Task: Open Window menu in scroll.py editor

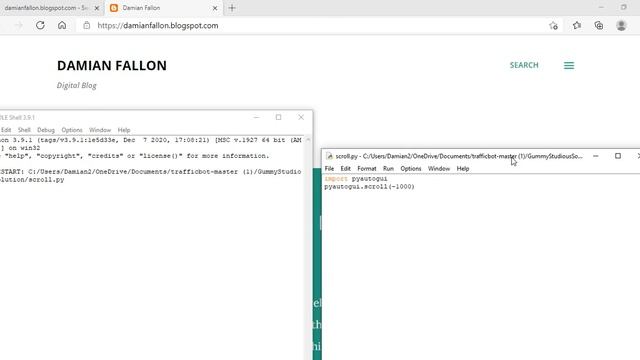Action: click(x=439, y=169)
